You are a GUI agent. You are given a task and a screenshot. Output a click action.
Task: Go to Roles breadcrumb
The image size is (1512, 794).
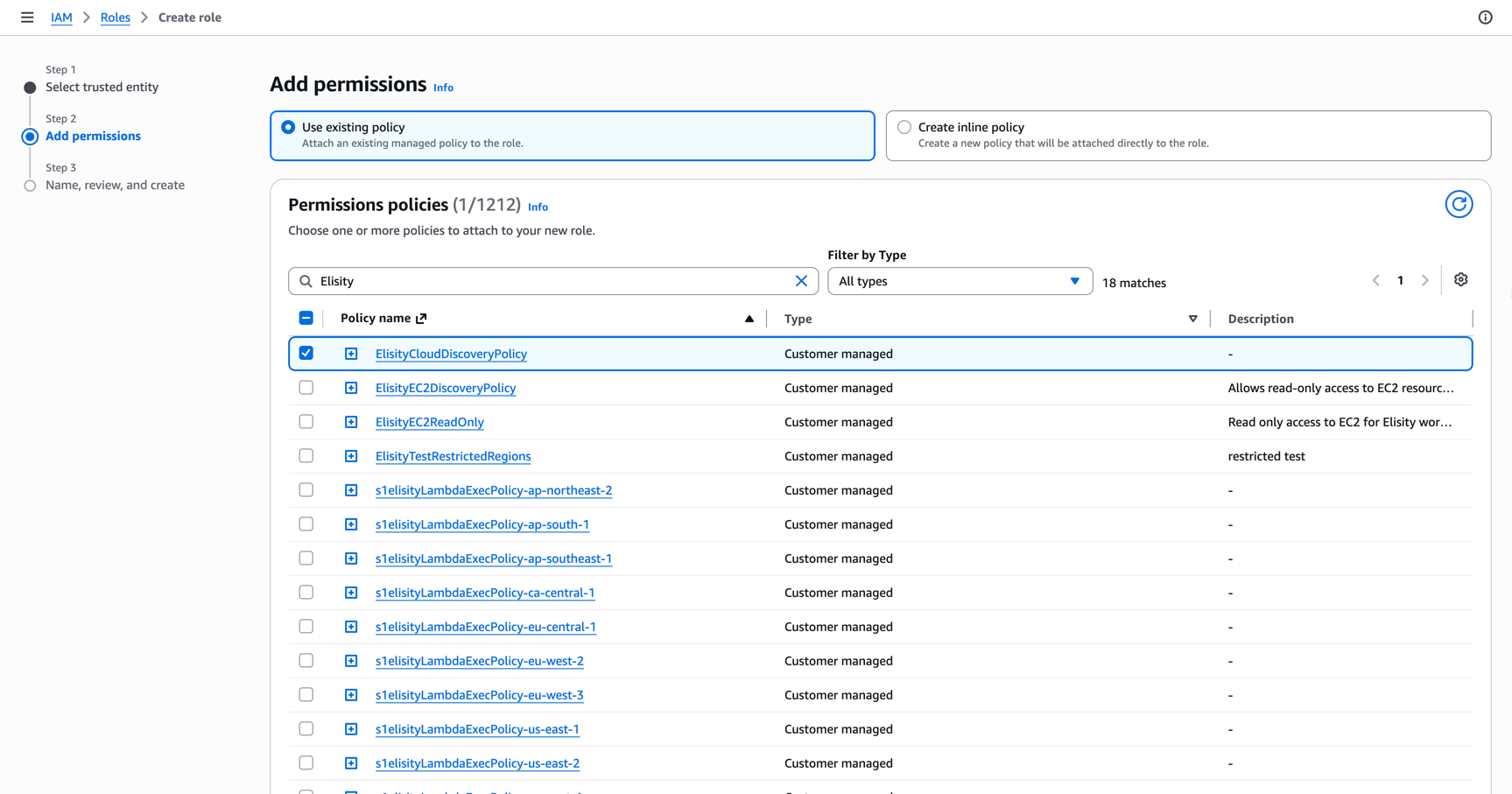coord(115,18)
